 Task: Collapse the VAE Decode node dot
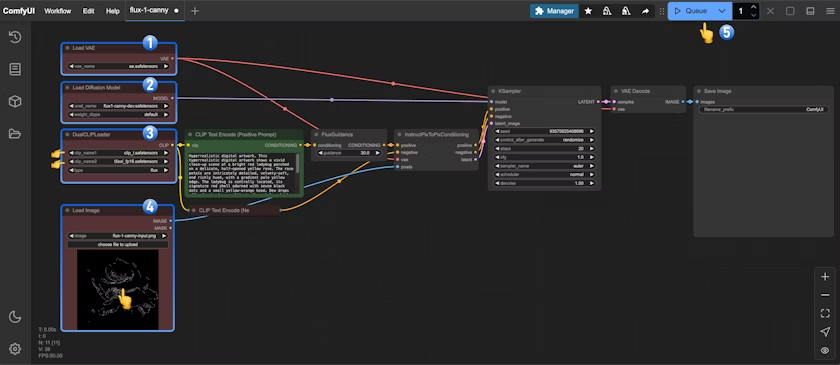point(616,91)
